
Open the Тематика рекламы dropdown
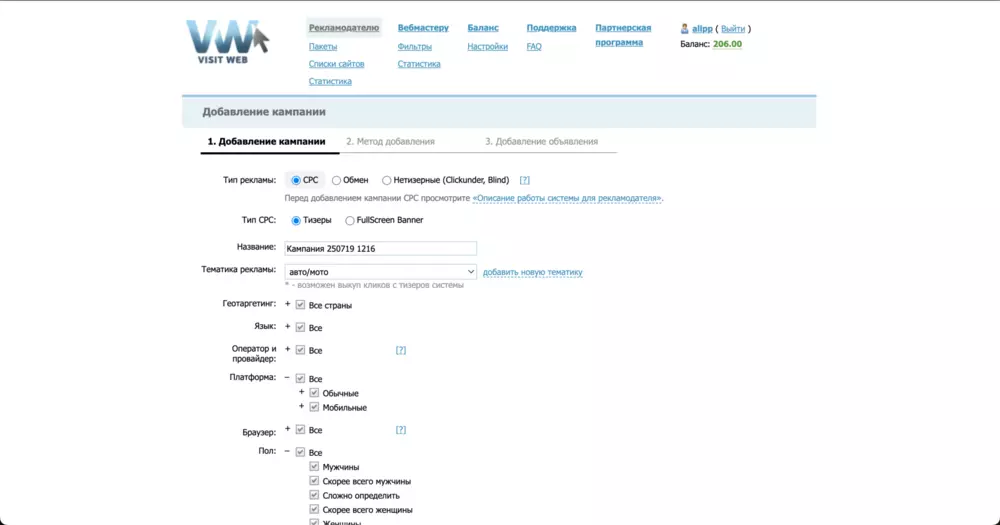(x=380, y=272)
